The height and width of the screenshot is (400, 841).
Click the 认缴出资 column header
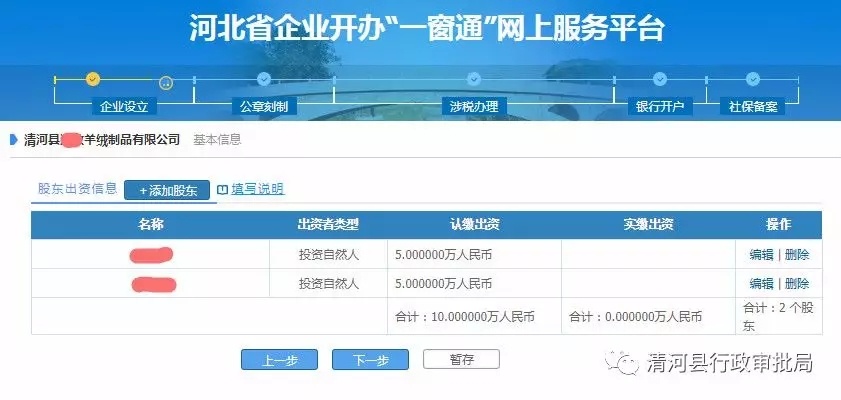(x=474, y=225)
